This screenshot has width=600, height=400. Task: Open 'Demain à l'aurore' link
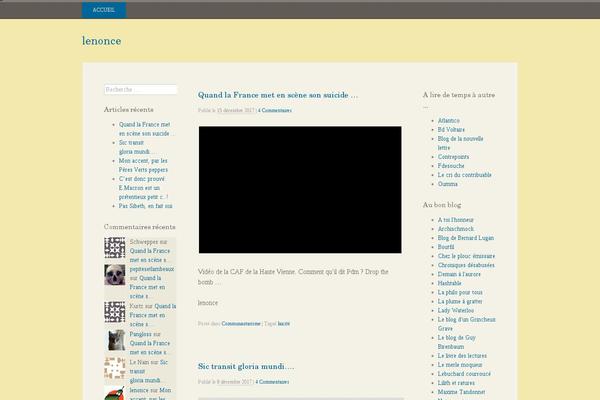pyautogui.click(x=459, y=274)
